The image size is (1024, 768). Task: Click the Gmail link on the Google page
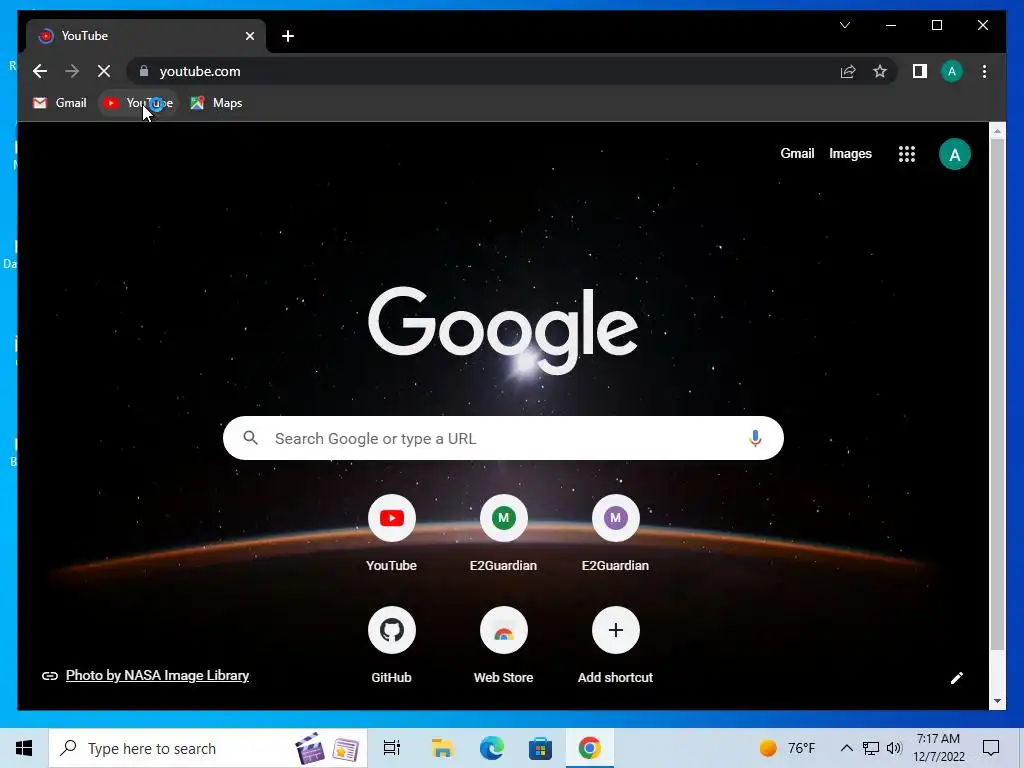[x=797, y=153]
